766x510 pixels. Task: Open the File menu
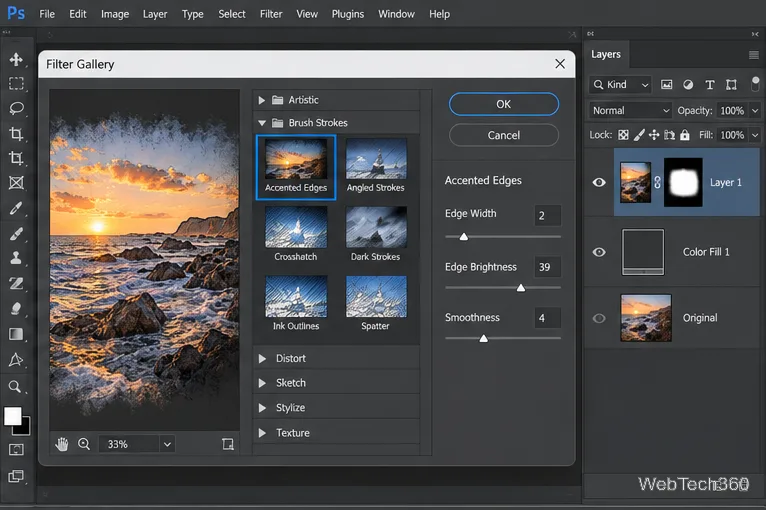point(47,14)
